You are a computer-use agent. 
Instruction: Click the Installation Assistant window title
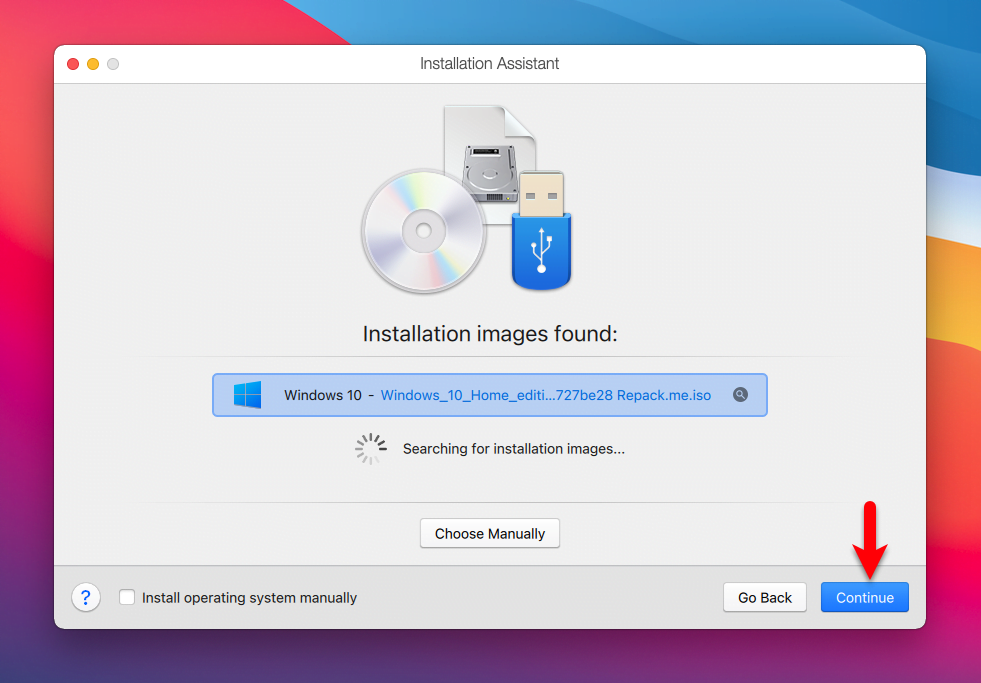489,64
